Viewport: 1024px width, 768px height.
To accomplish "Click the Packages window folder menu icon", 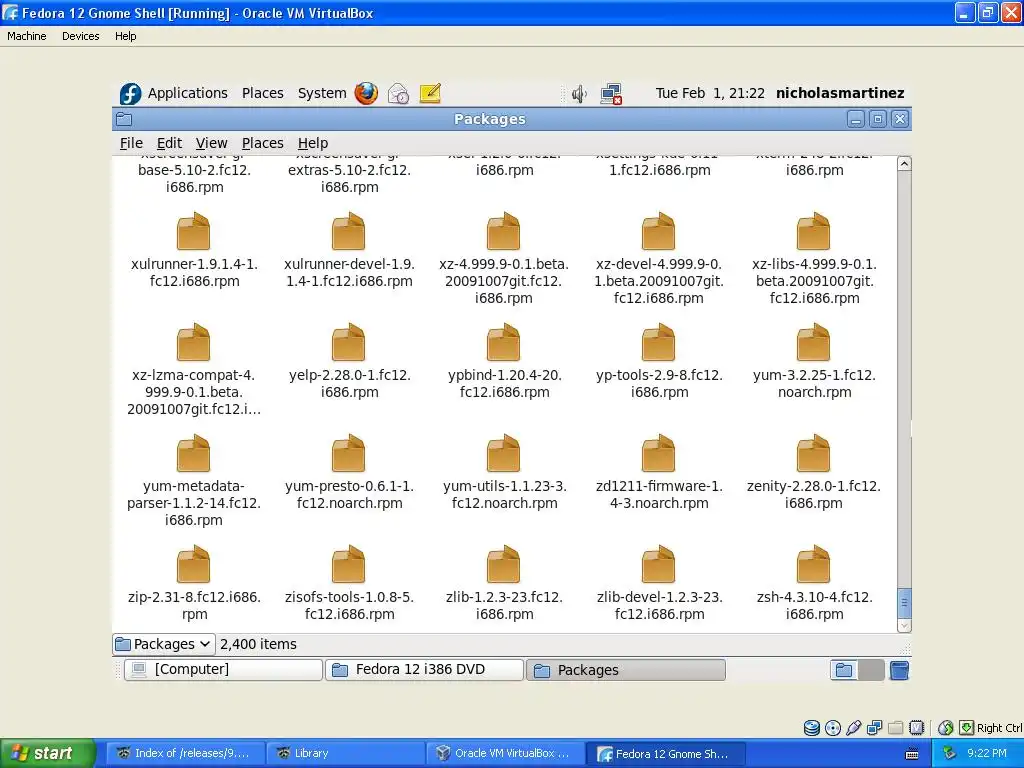I will (124, 119).
